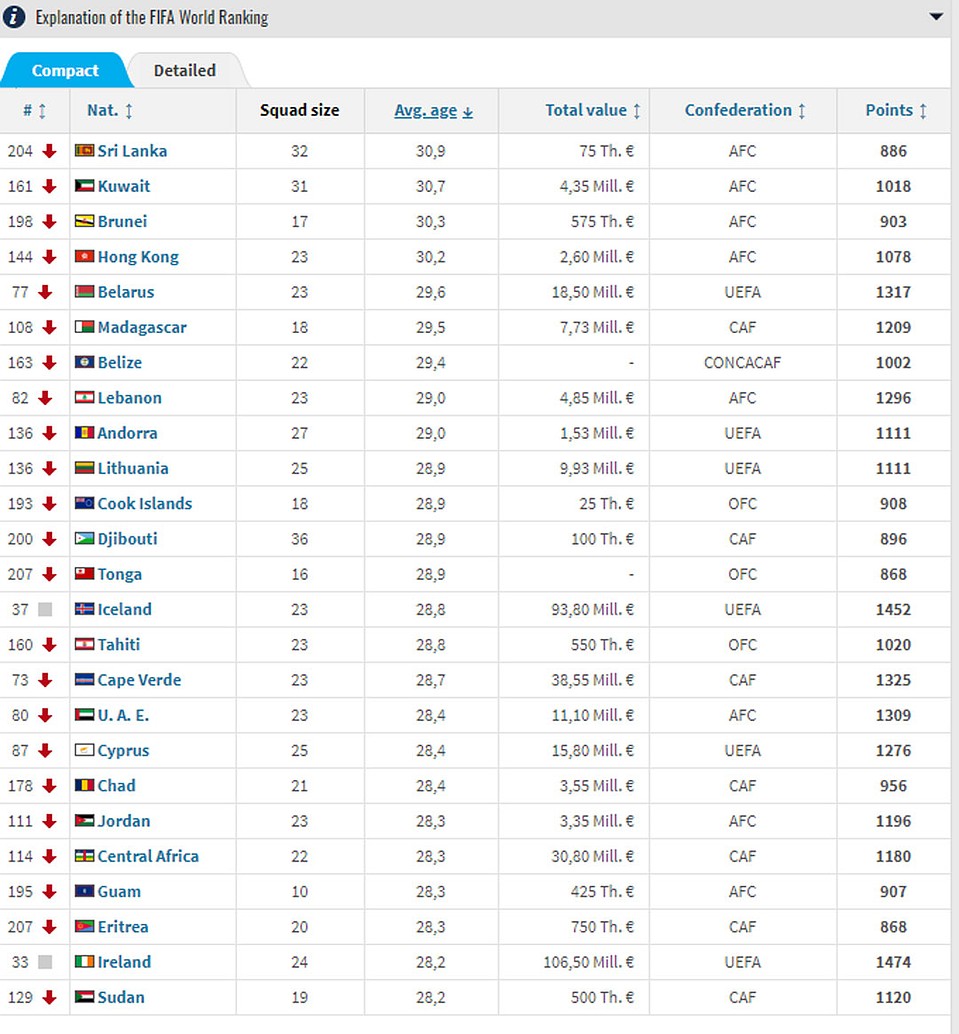Open the Kuwait team link
The width and height of the screenshot is (959, 1034).
(x=124, y=186)
